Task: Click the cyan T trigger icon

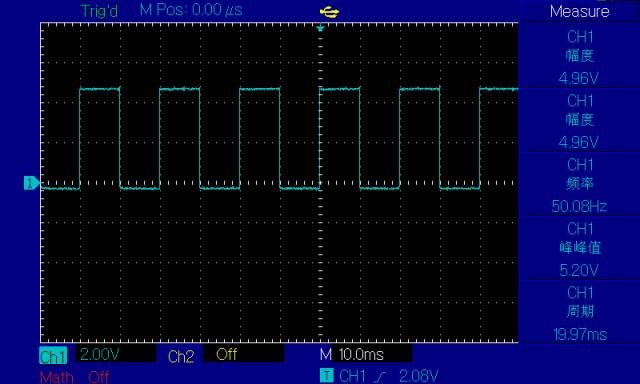Action: [x=327, y=375]
